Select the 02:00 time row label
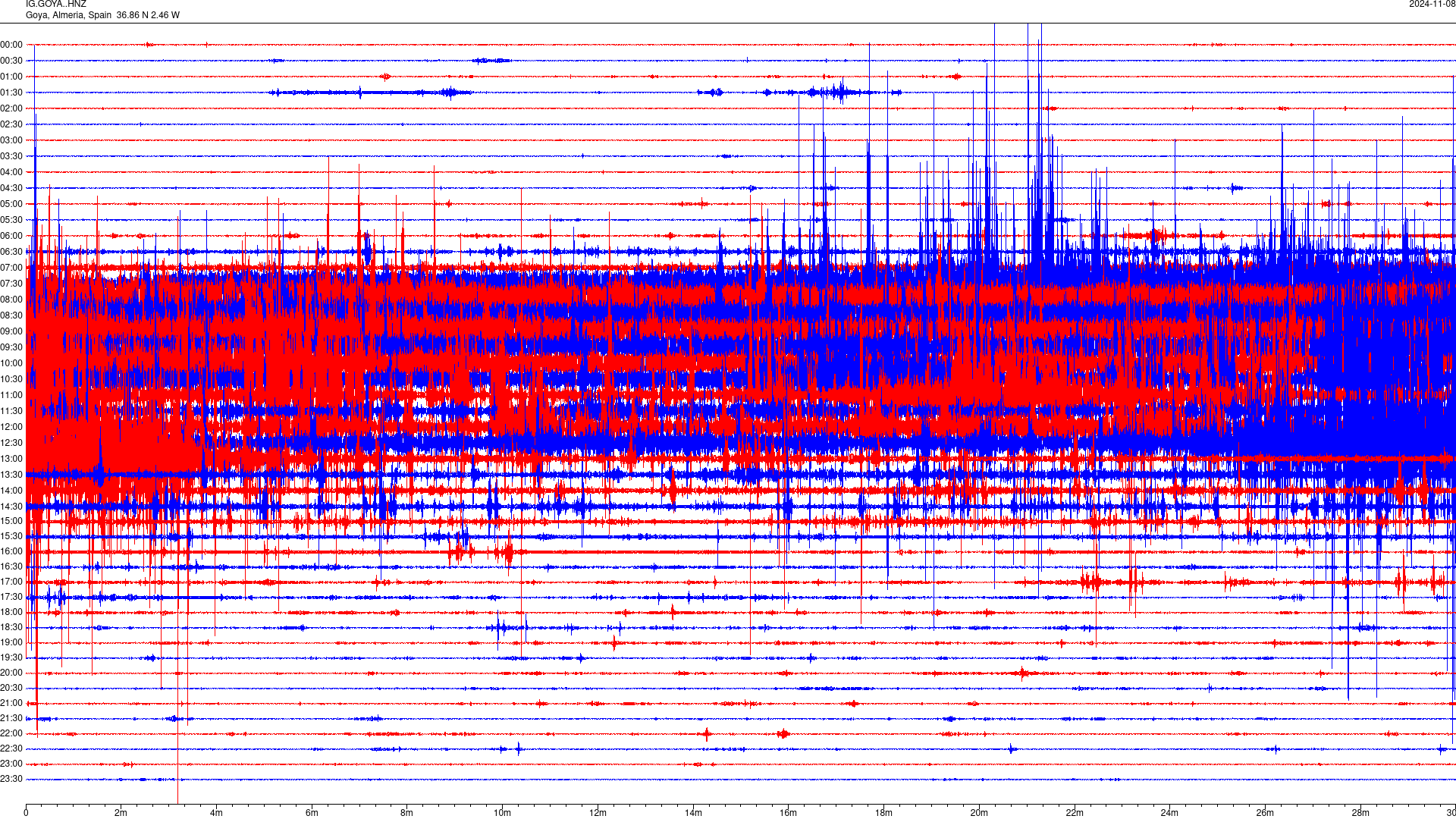Viewport: 1456px width, 819px height. pyautogui.click(x=11, y=108)
